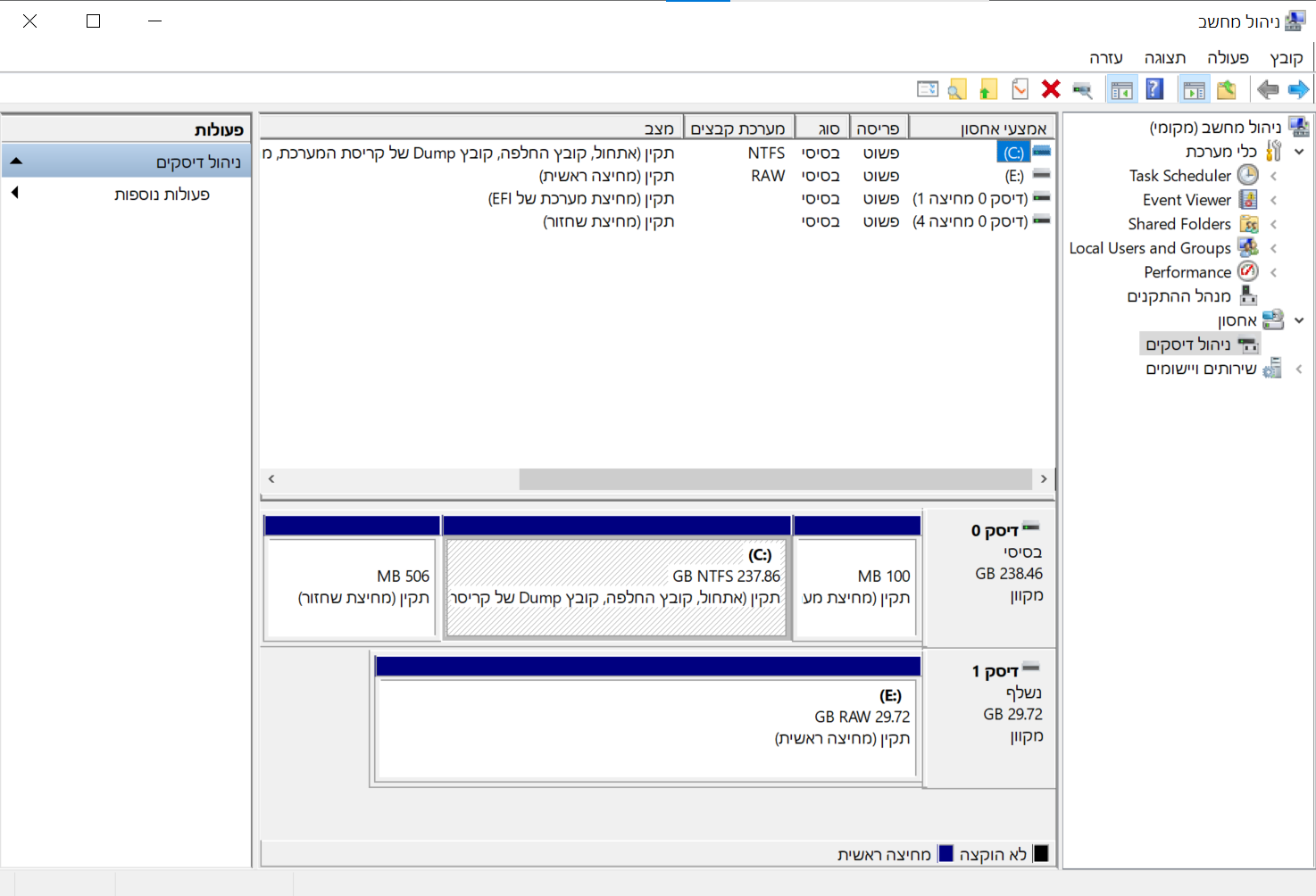Select the 506 MB recovery partition block
The height and width of the screenshot is (896, 1316).
click(352, 578)
